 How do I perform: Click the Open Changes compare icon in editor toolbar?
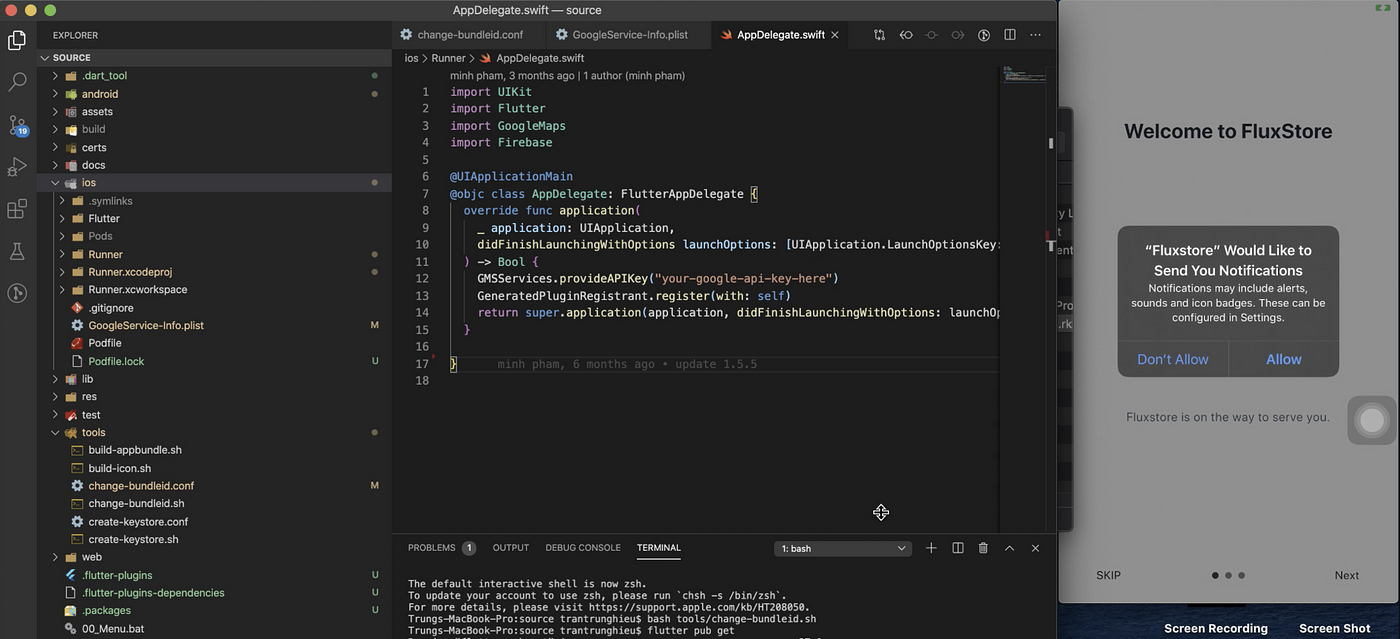[x=879, y=35]
